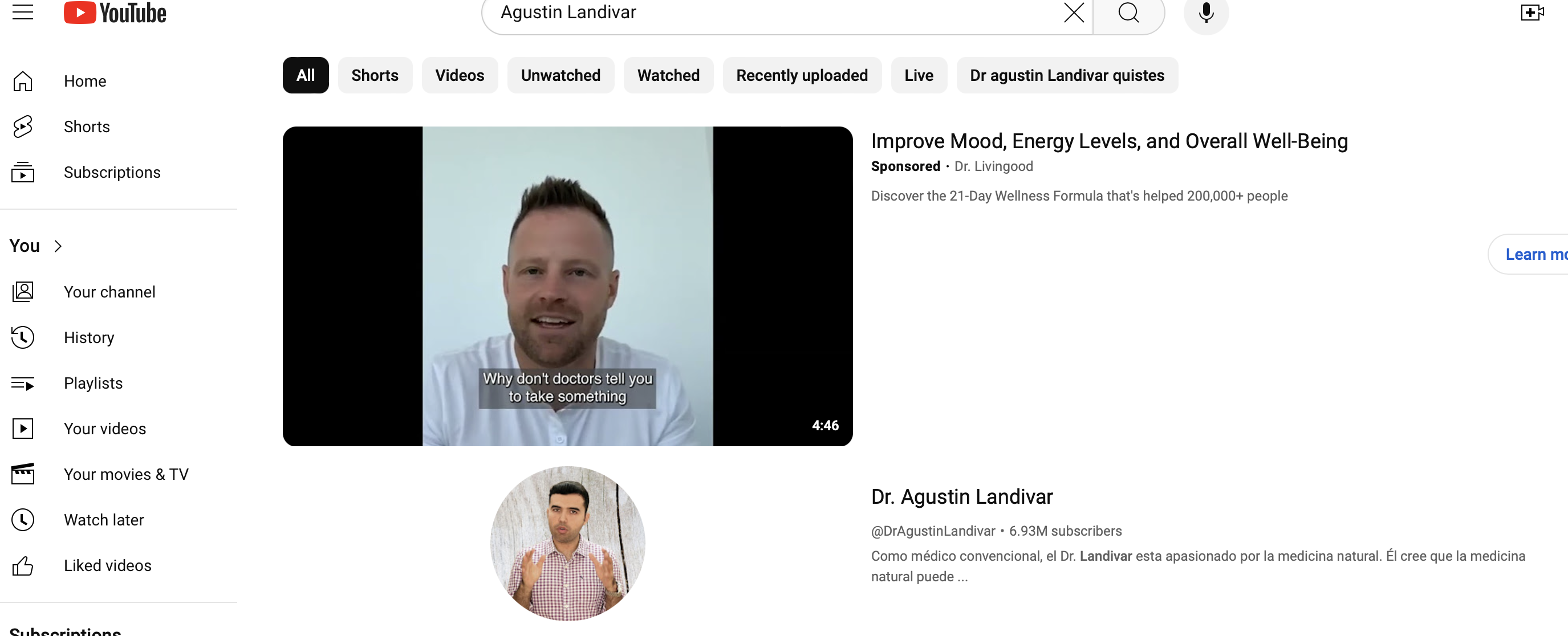This screenshot has height=636, width=1568.
Task: Expand the You section chevron
Action: (x=58, y=246)
